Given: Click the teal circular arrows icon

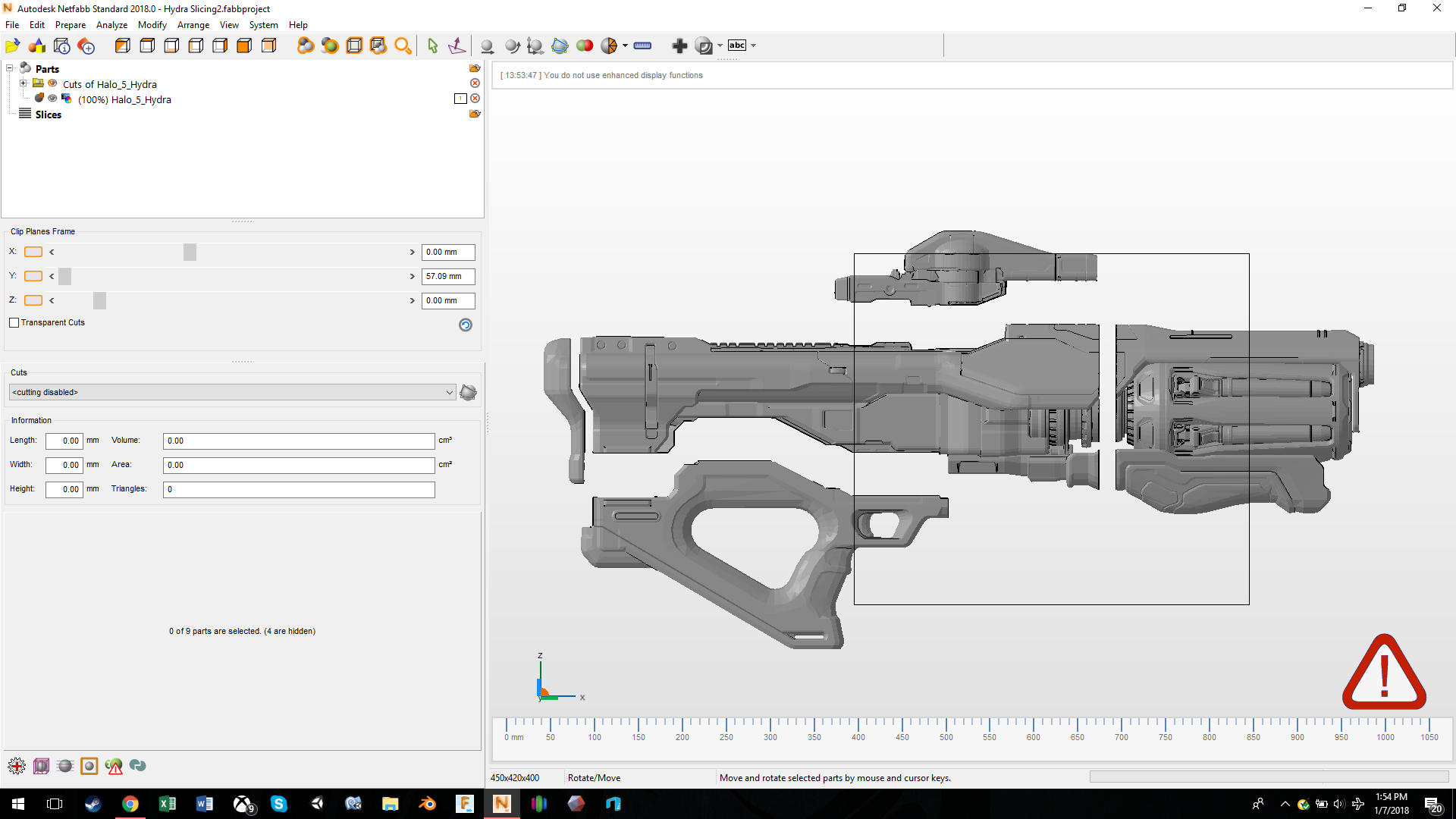Looking at the screenshot, I should pos(138,766).
